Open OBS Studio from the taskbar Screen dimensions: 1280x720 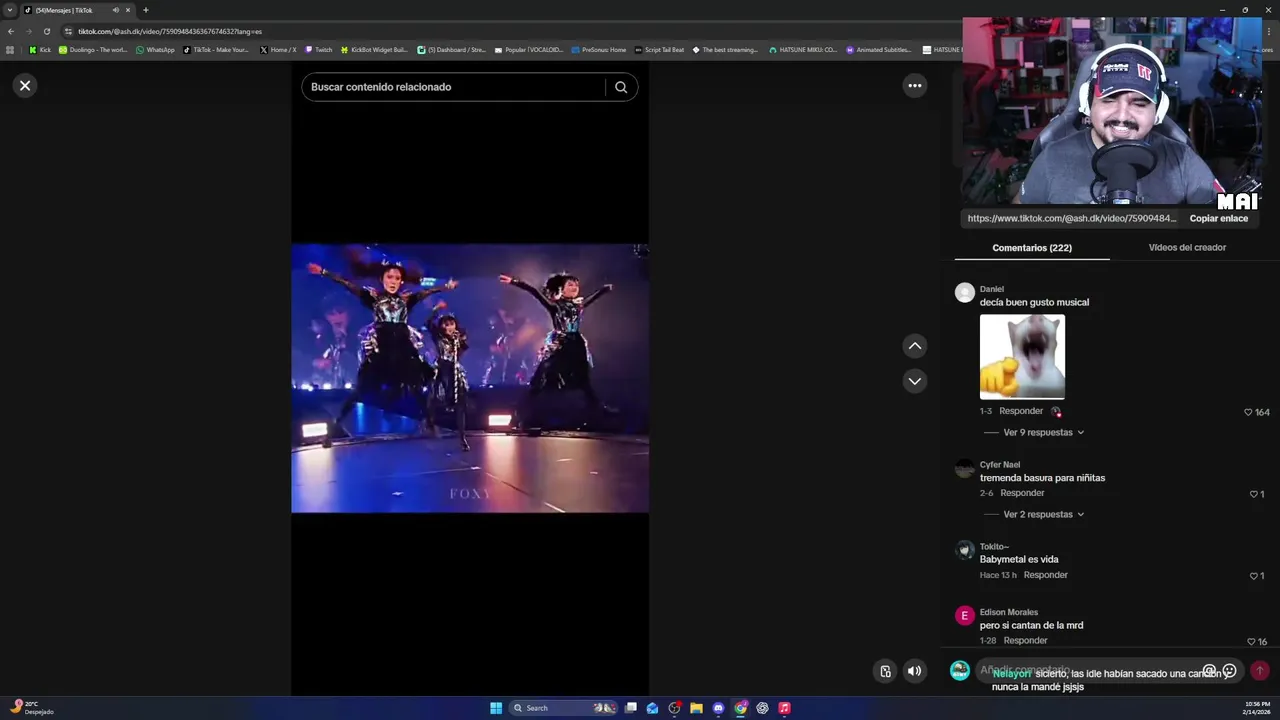[x=675, y=708]
